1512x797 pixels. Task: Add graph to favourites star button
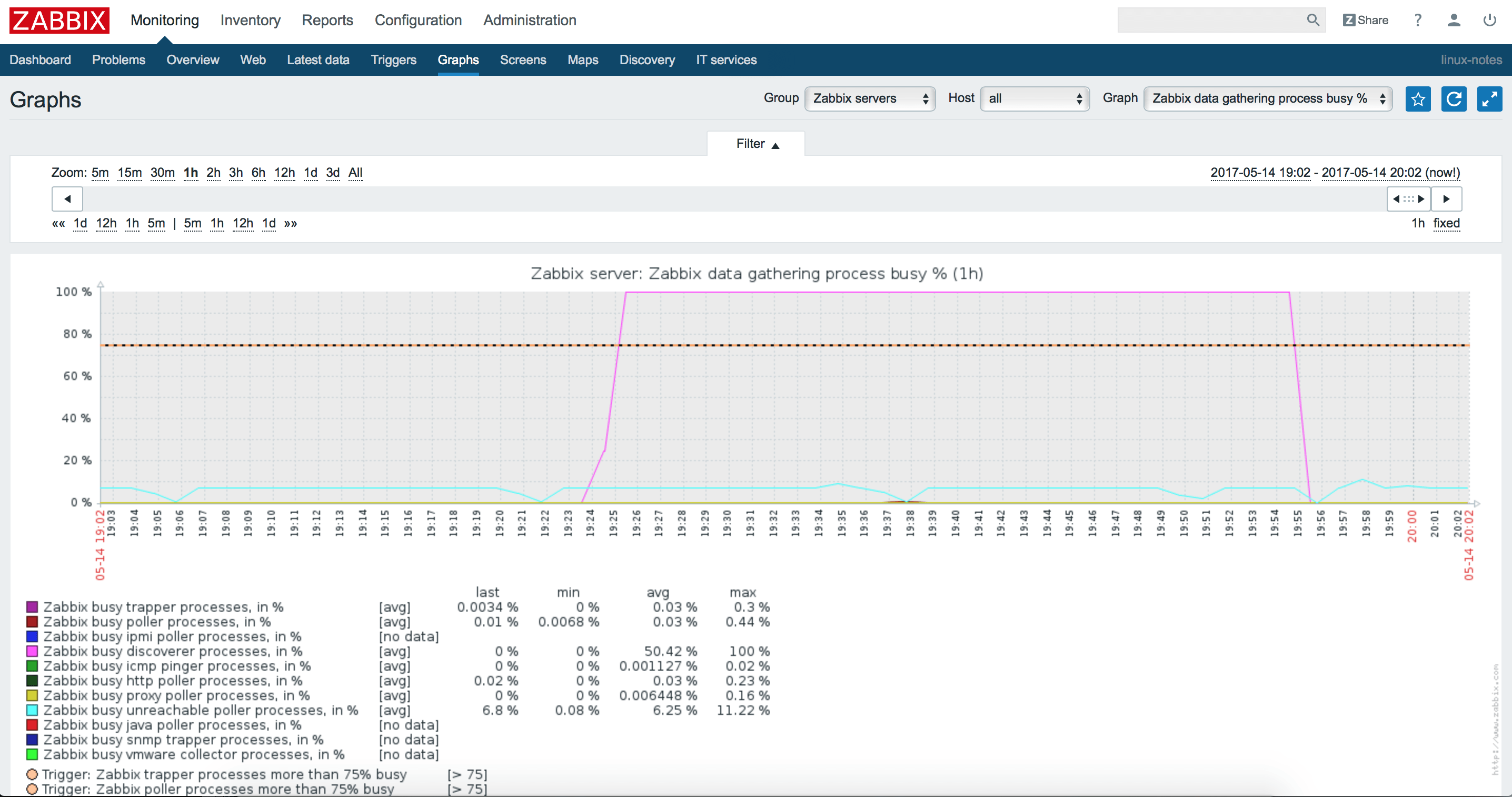[x=1418, y=98]
